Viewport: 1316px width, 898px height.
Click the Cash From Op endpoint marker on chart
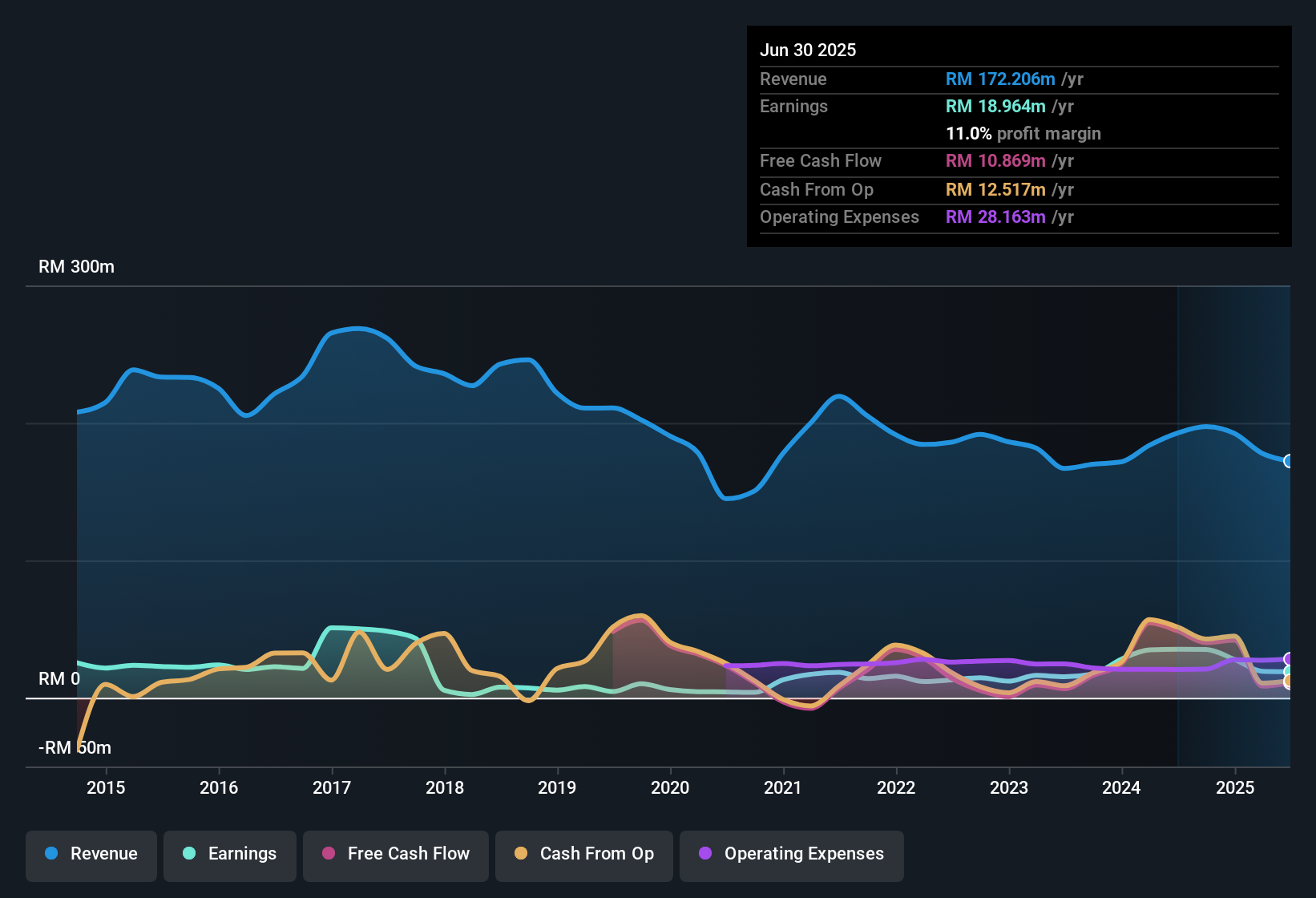(1289, 682)
